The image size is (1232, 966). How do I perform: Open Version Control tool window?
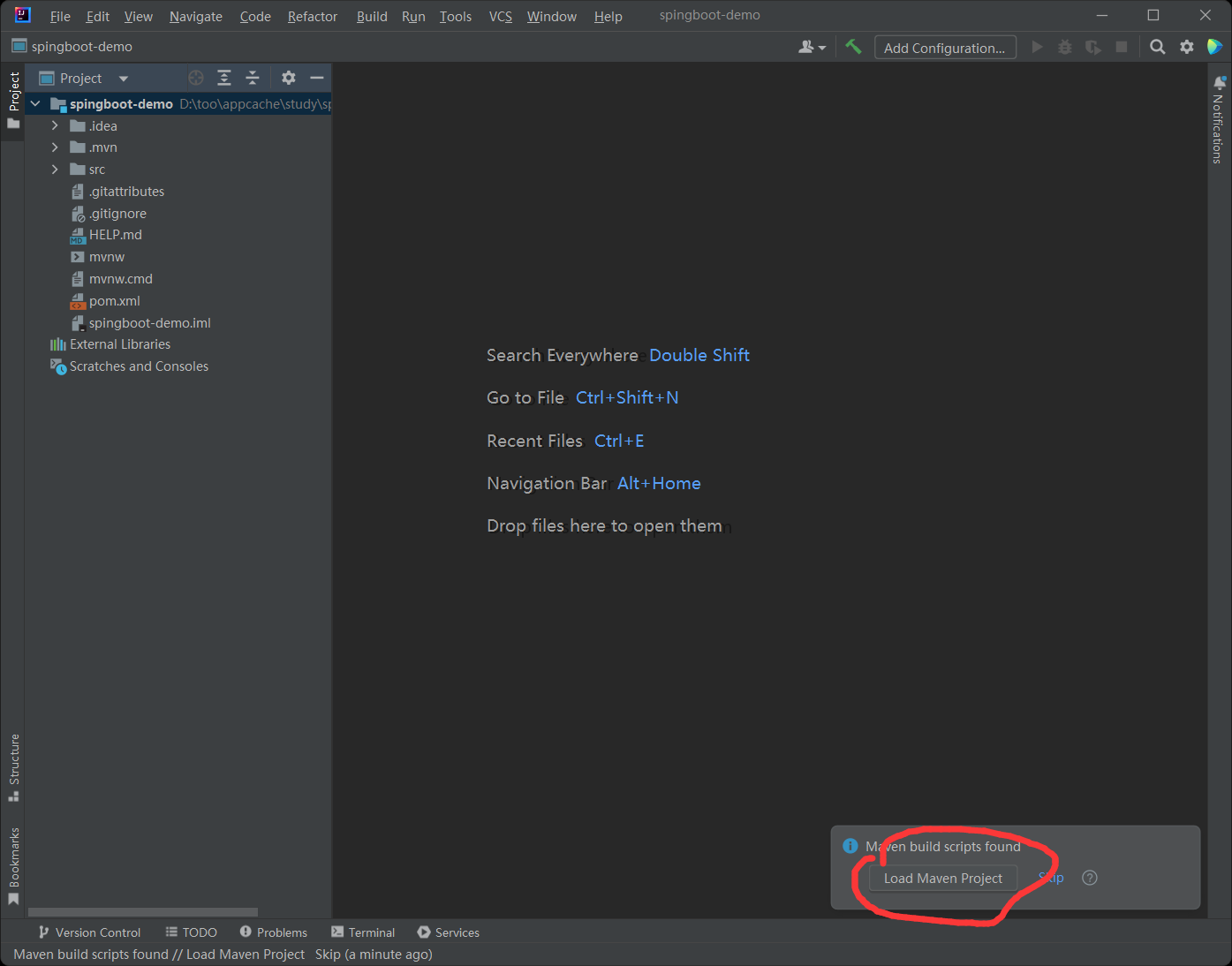(x=89, y=932)
